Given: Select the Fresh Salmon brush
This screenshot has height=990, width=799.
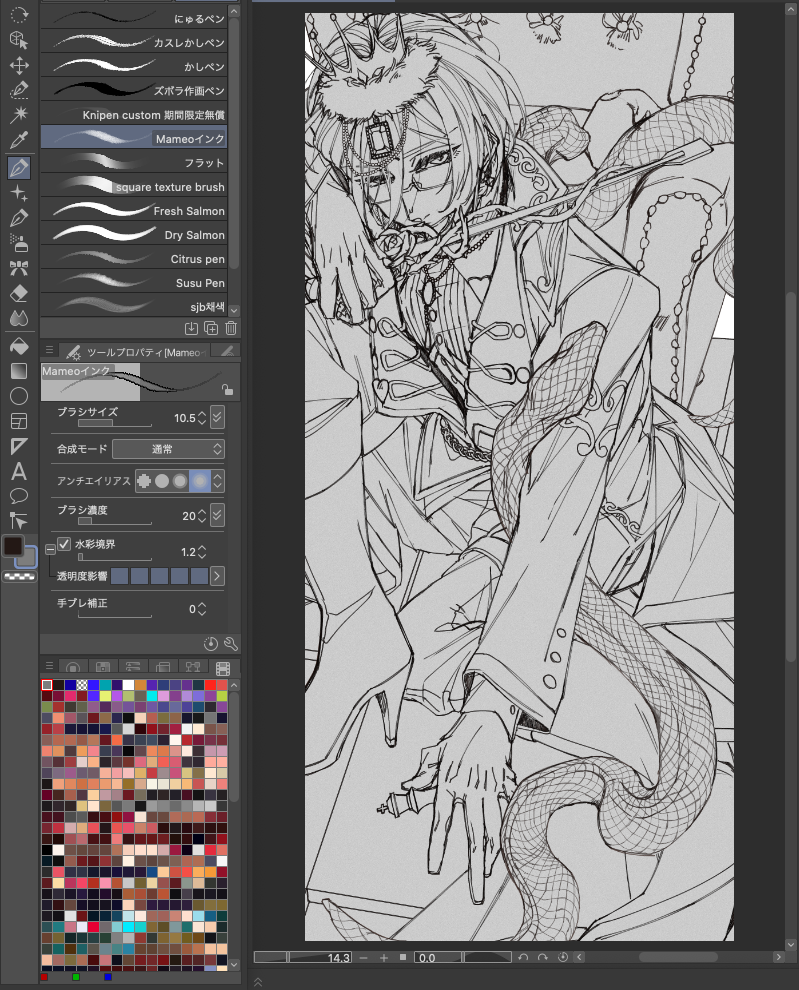Looking at the screenshot, I should pos(134,210).
